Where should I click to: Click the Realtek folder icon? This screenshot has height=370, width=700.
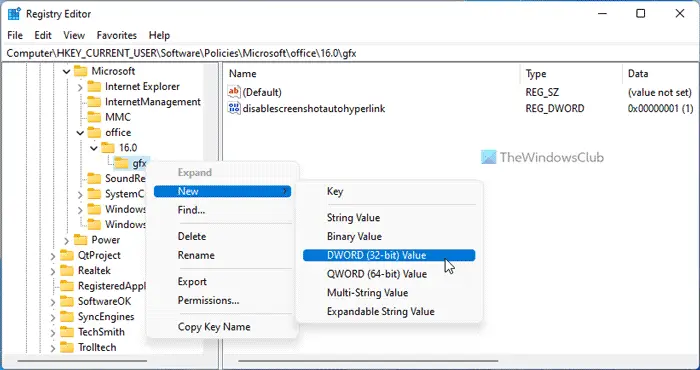(67, 270)
